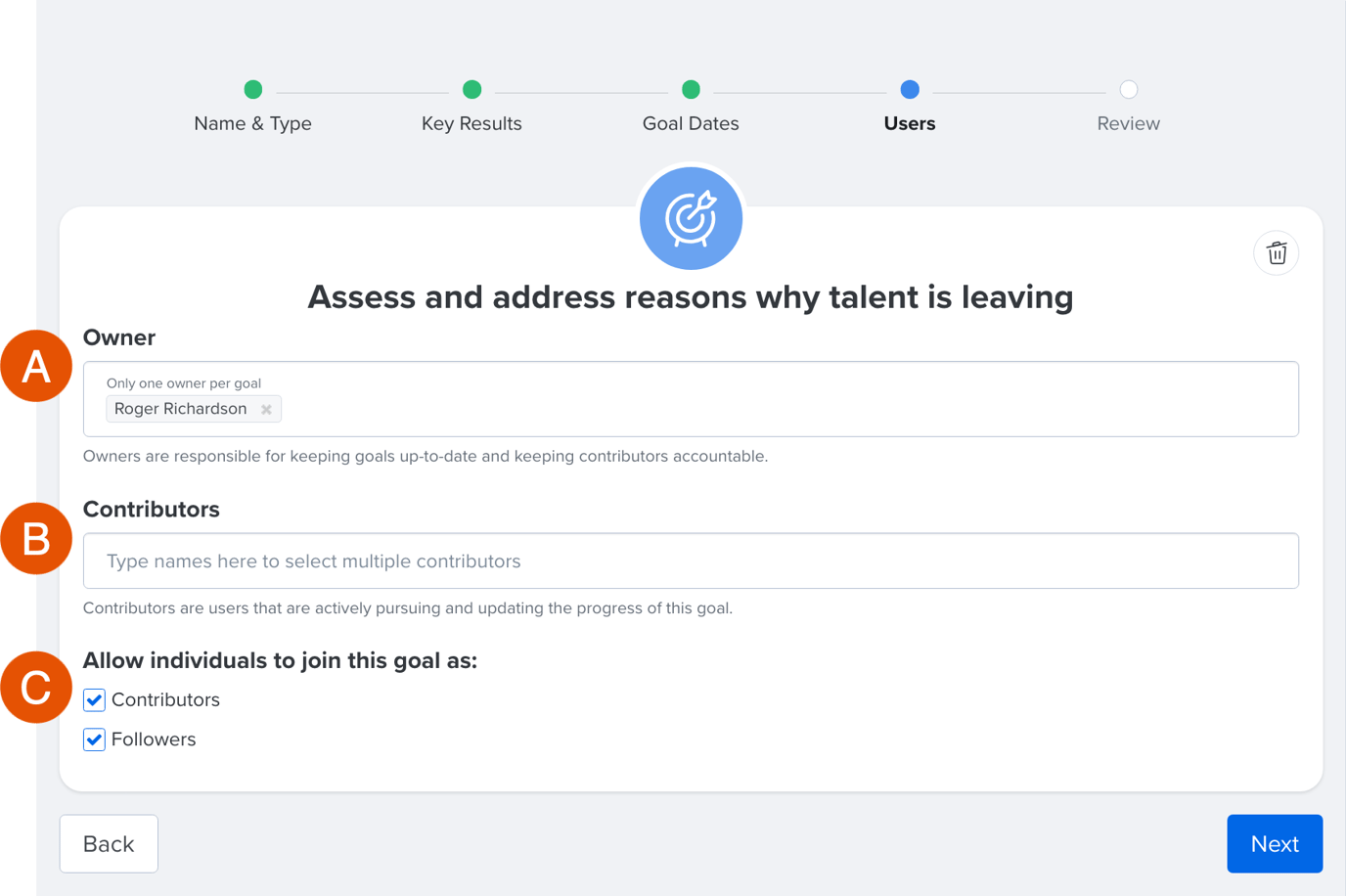1346x896 pixels.
Task: Click the blue target goal icon
Action: click(x=691, y=218)
